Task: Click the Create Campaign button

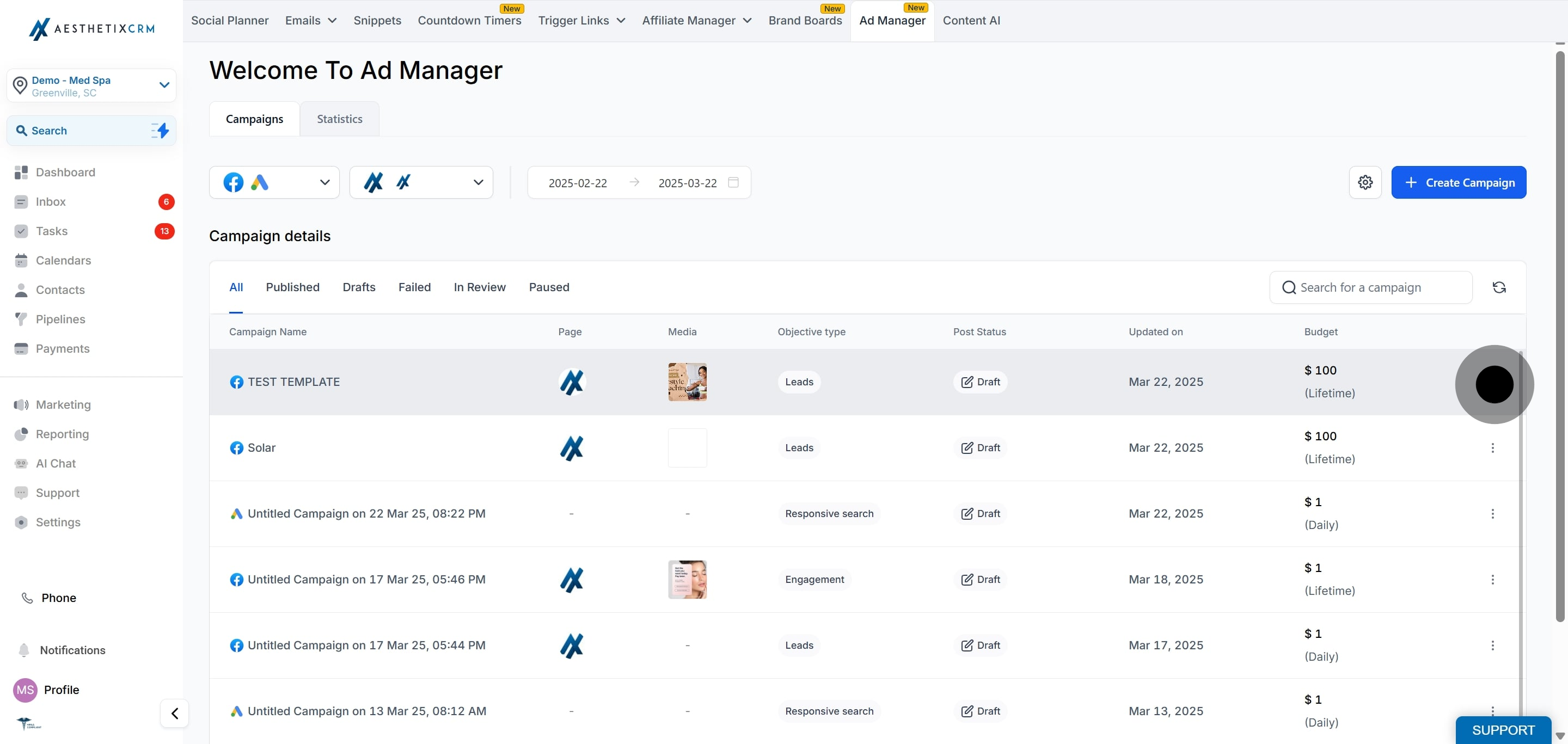Action: (1459, 182)
